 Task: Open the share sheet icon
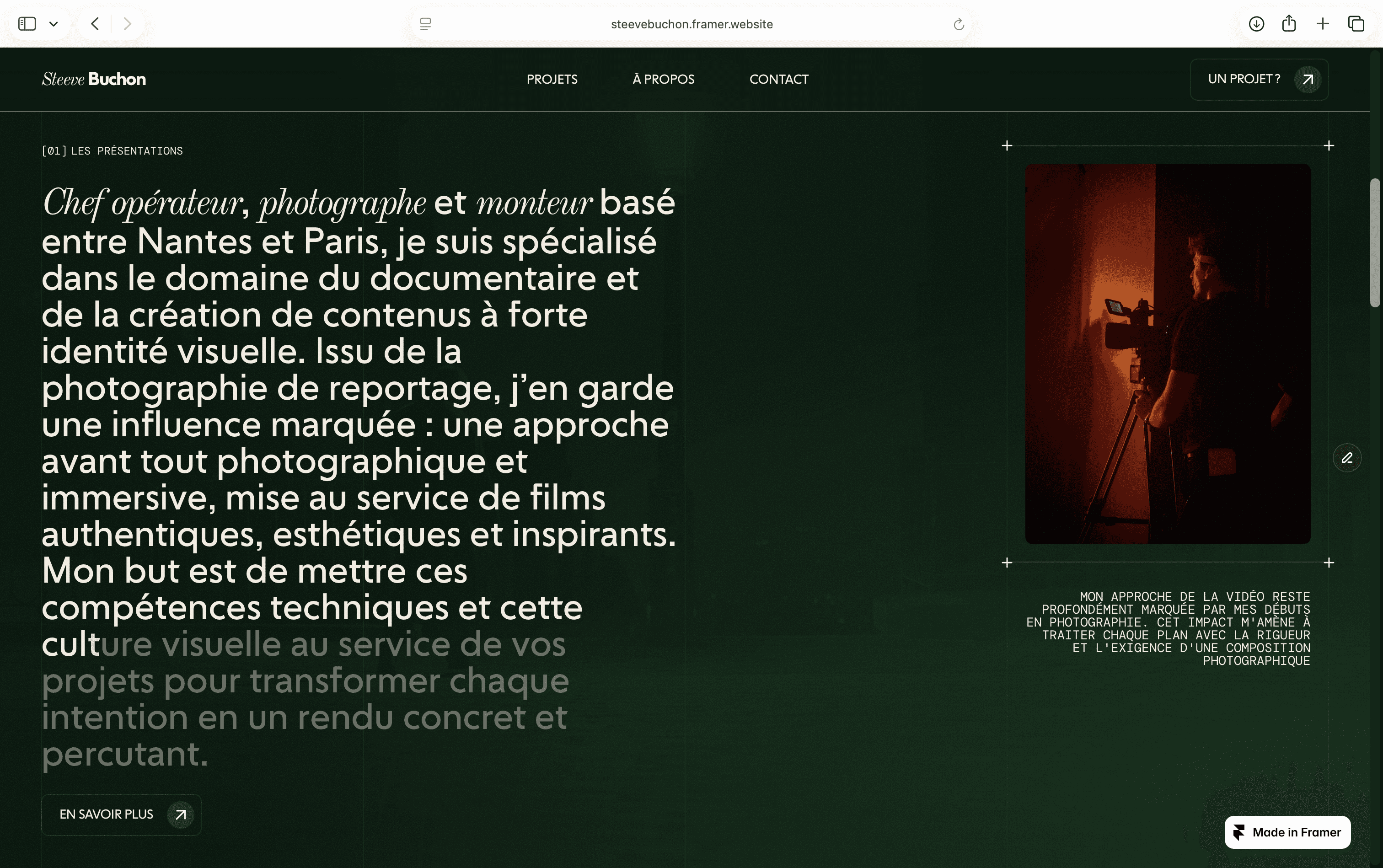[x=1289, y=23]
